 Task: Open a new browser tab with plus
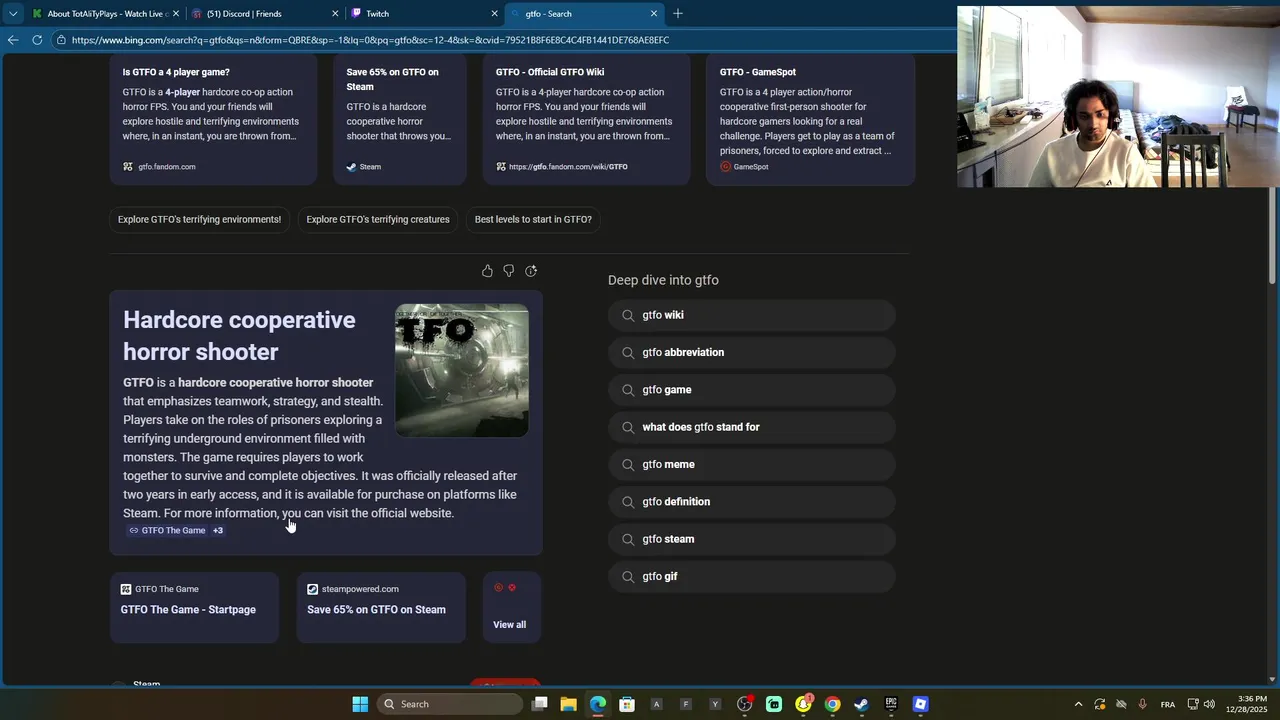(678, 13)
